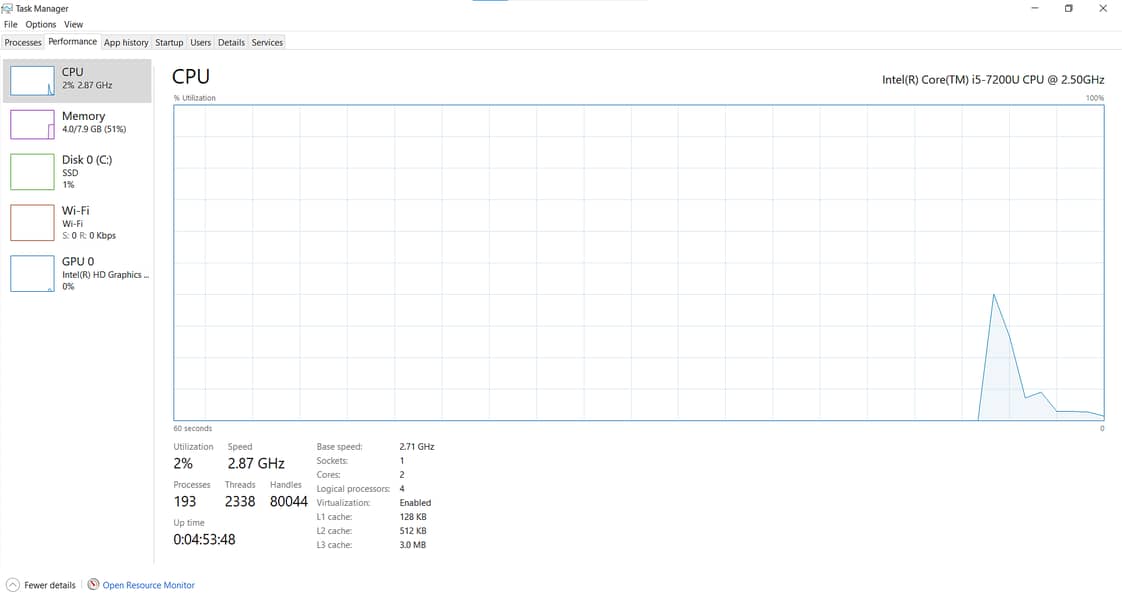Click the Base speed value 2.71 GHz
This screenshot has height=600, width=1122.
tap(416, 446)
